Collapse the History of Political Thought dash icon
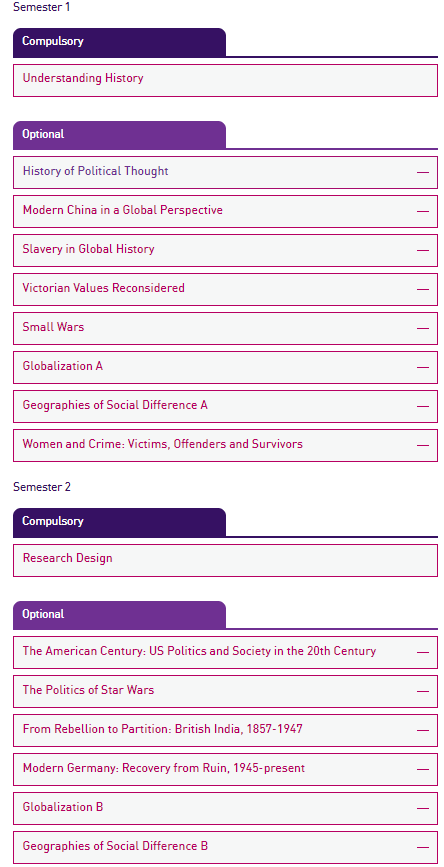 (423, 173)
